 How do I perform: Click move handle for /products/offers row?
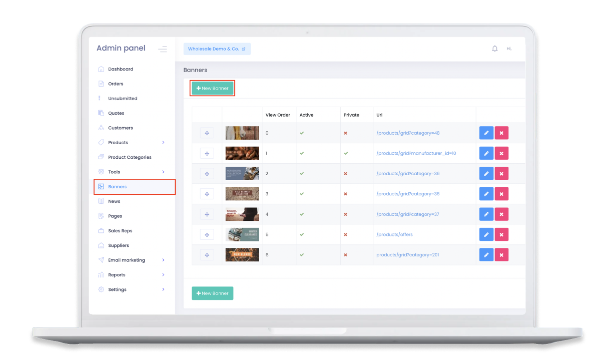coord(207,235)
